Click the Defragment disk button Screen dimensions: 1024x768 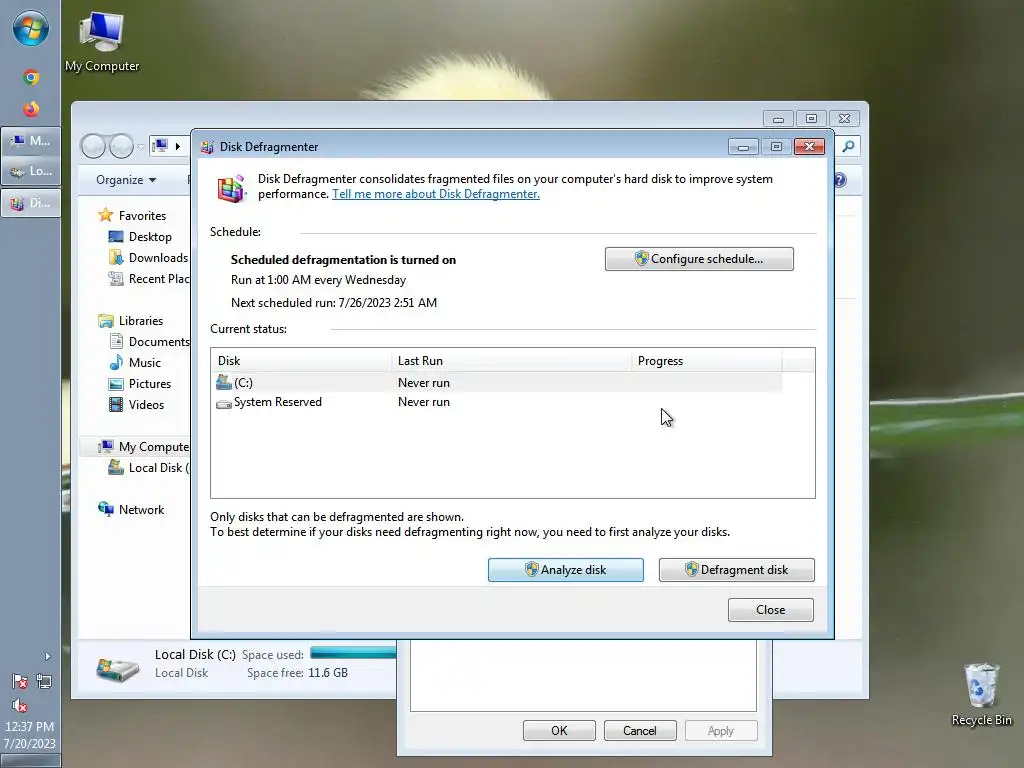click(x=736, y=569)
